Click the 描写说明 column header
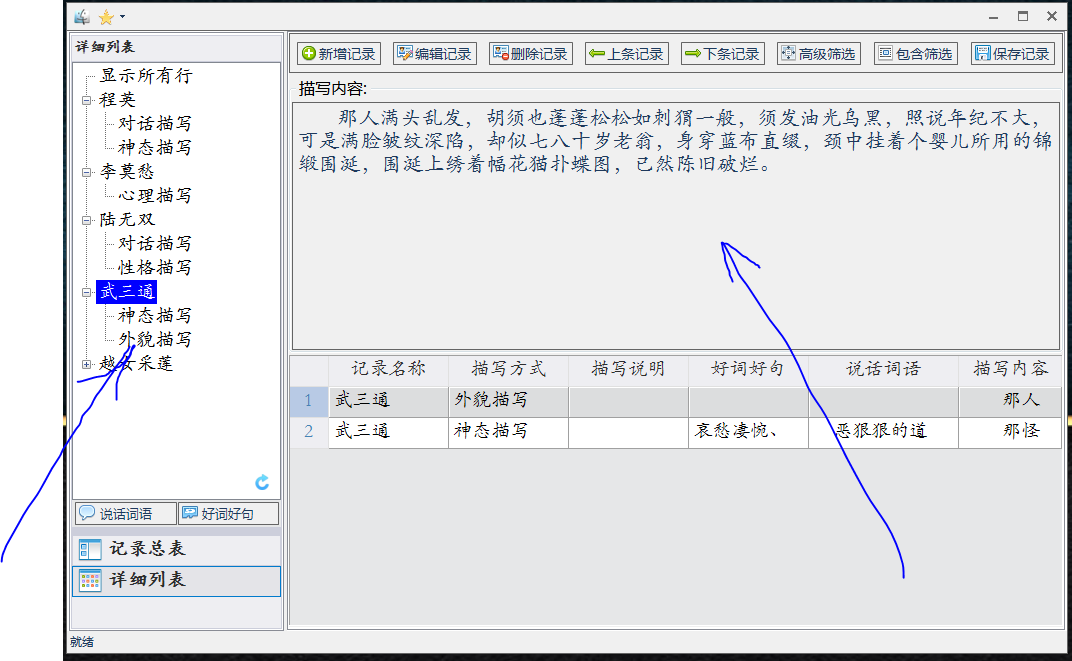 coord(628,370)
